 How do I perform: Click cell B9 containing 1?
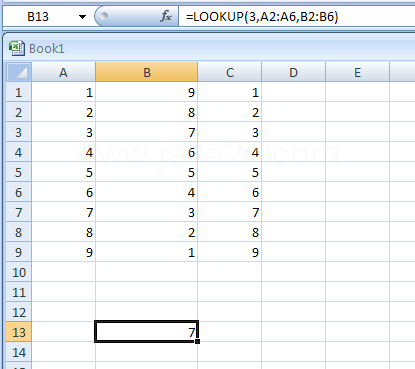click(x=147, y=252)
